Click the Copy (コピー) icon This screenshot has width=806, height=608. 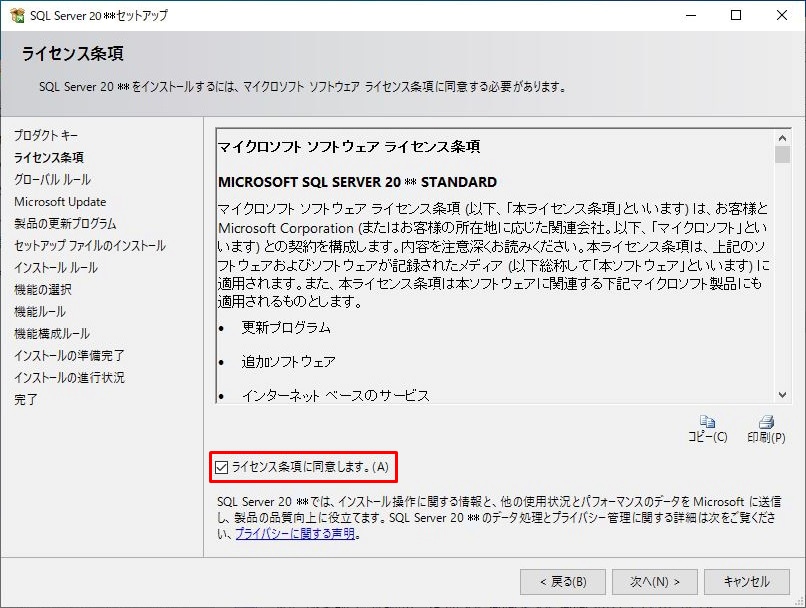pos(707,421)
